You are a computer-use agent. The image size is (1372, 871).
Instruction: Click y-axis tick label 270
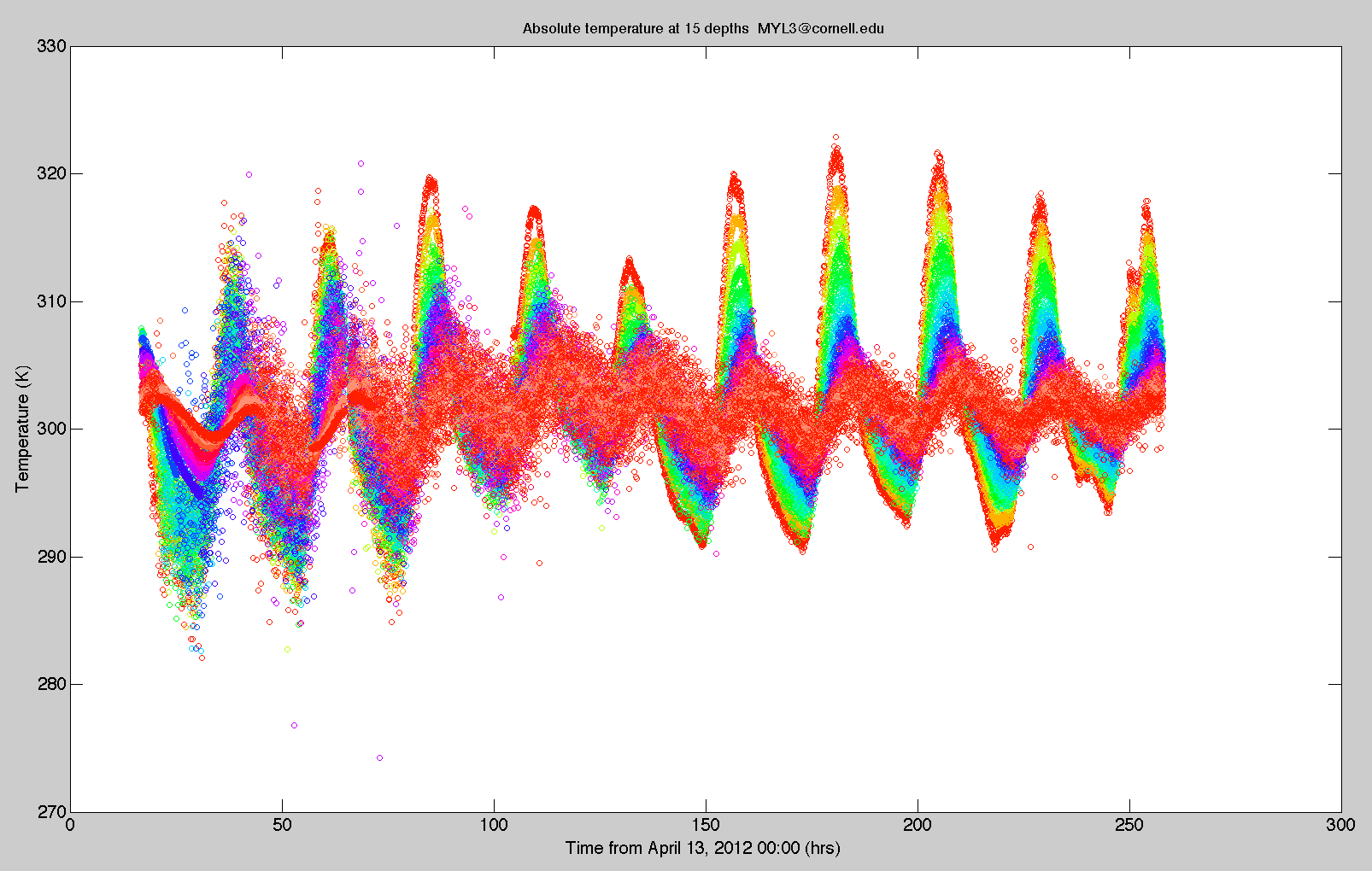[51, 812]
